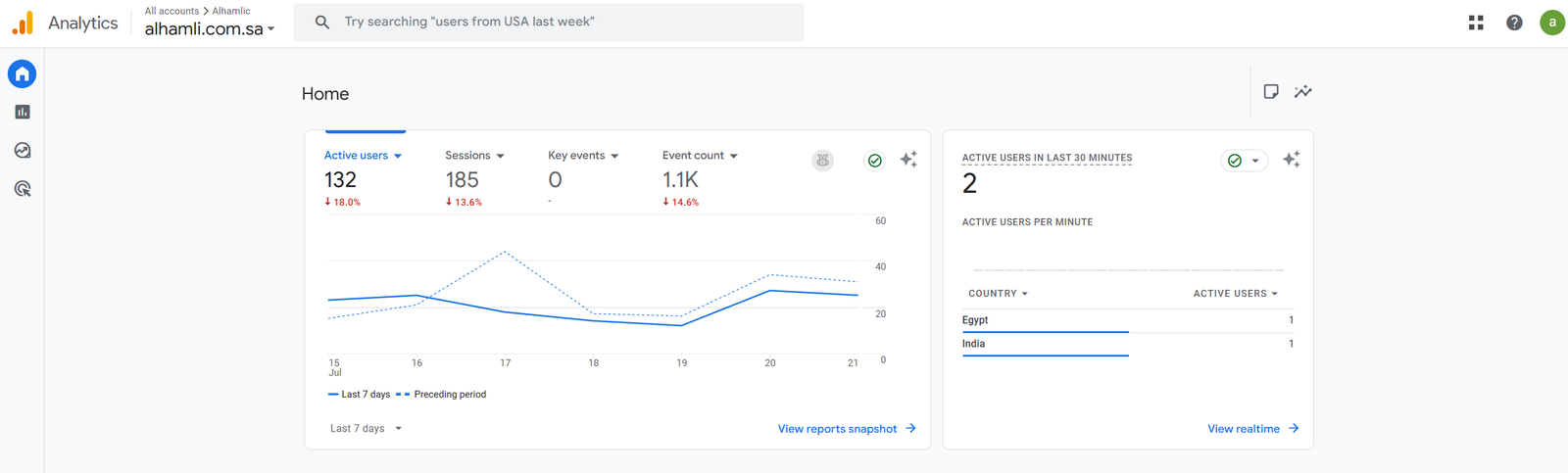This screenshot has height=473, width=1568.
Task: Click the sparkle insights icon in overview card
Action: (x=908, y=159)
